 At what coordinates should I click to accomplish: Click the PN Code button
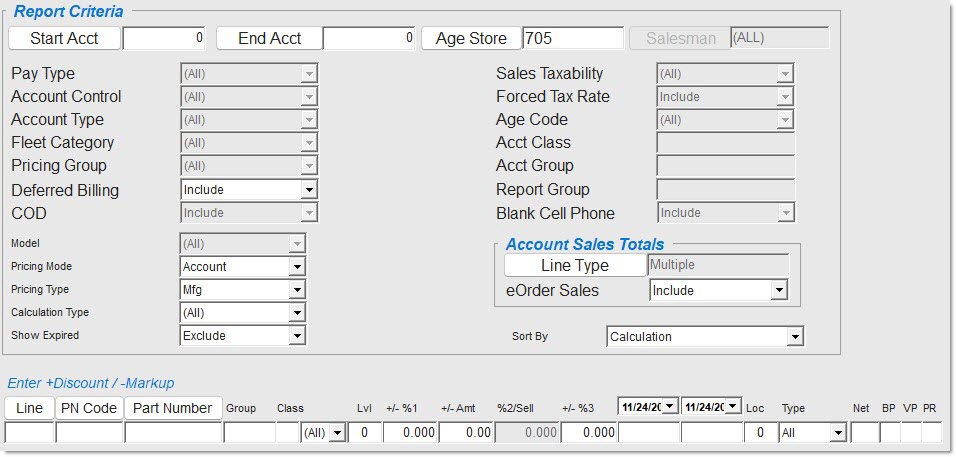(x=89, y=408)
